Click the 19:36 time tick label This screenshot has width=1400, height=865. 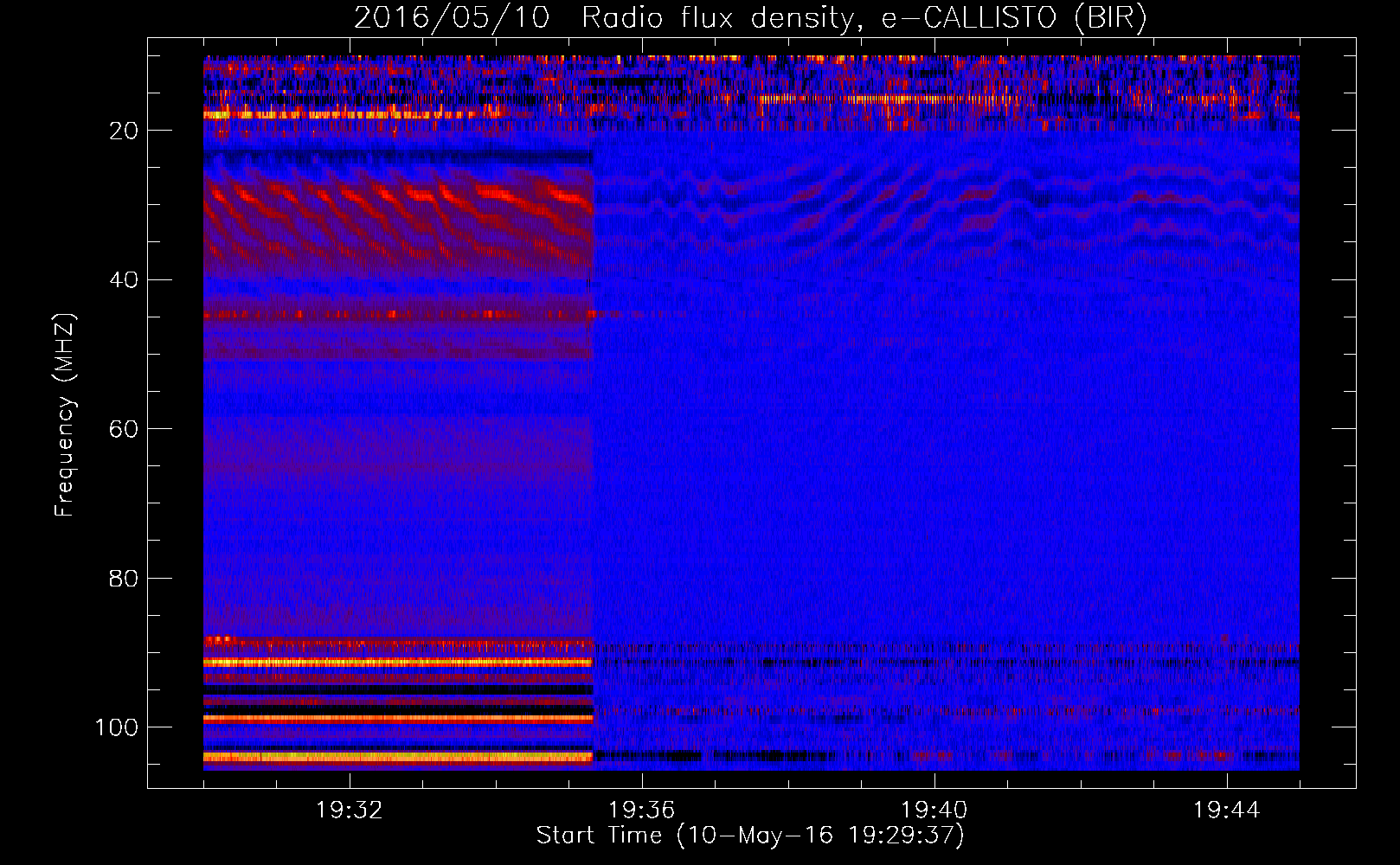642,811
